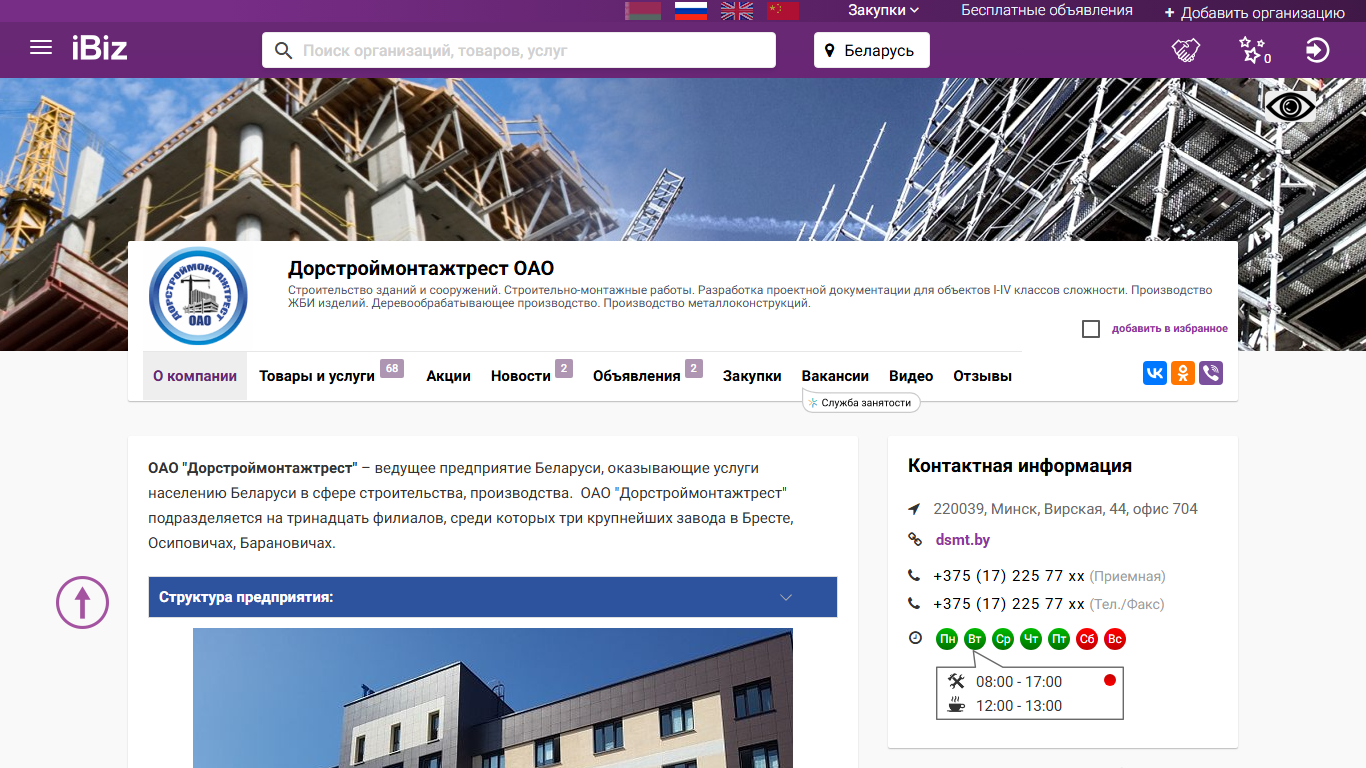Click the Тел./Факс phone number

tap(1009, 604)
